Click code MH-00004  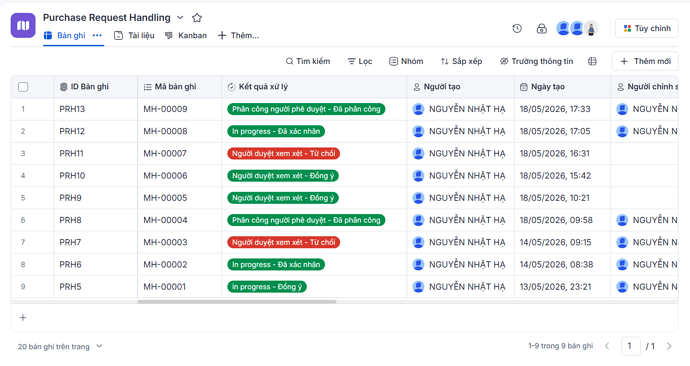[165, 220]
